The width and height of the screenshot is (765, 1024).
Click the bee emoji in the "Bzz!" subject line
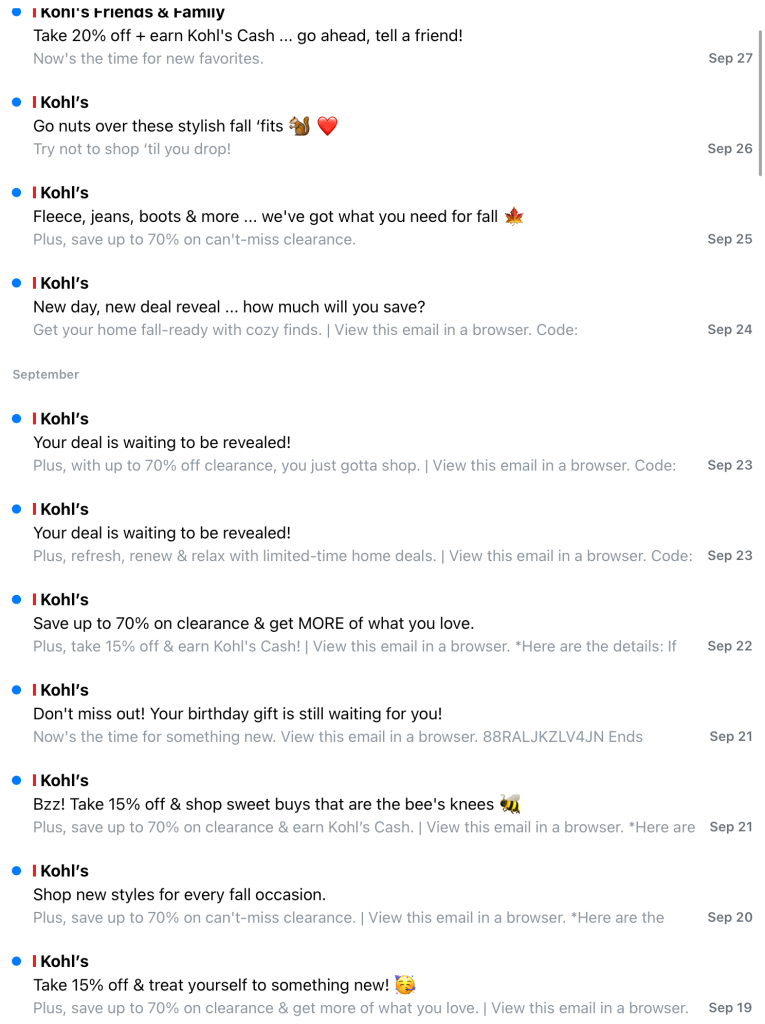(x=510, y=804)
